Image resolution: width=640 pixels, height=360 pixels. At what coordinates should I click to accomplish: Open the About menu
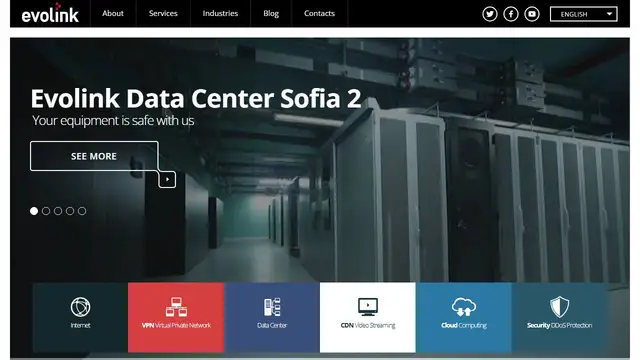coord(113,13)
